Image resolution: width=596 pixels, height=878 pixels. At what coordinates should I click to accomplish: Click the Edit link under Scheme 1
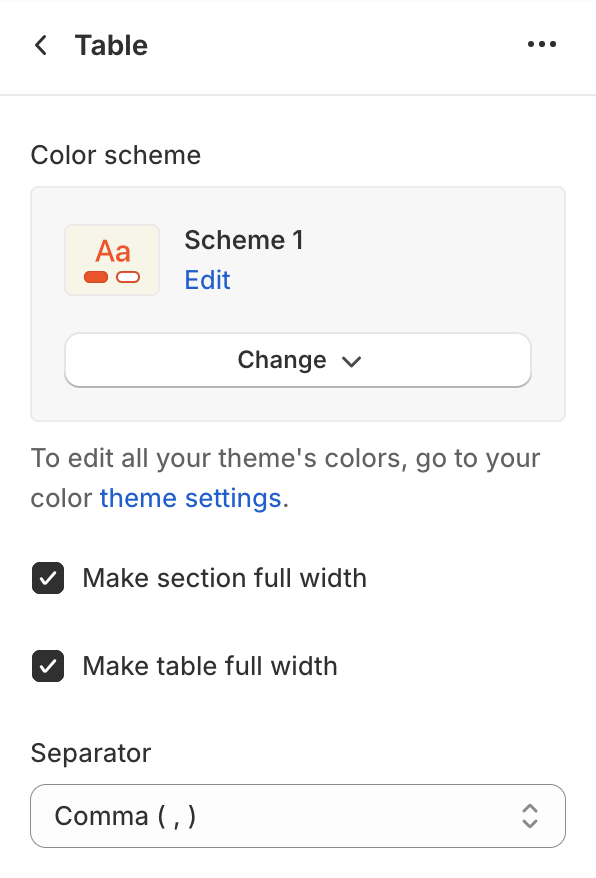click(x=207, y=279)
